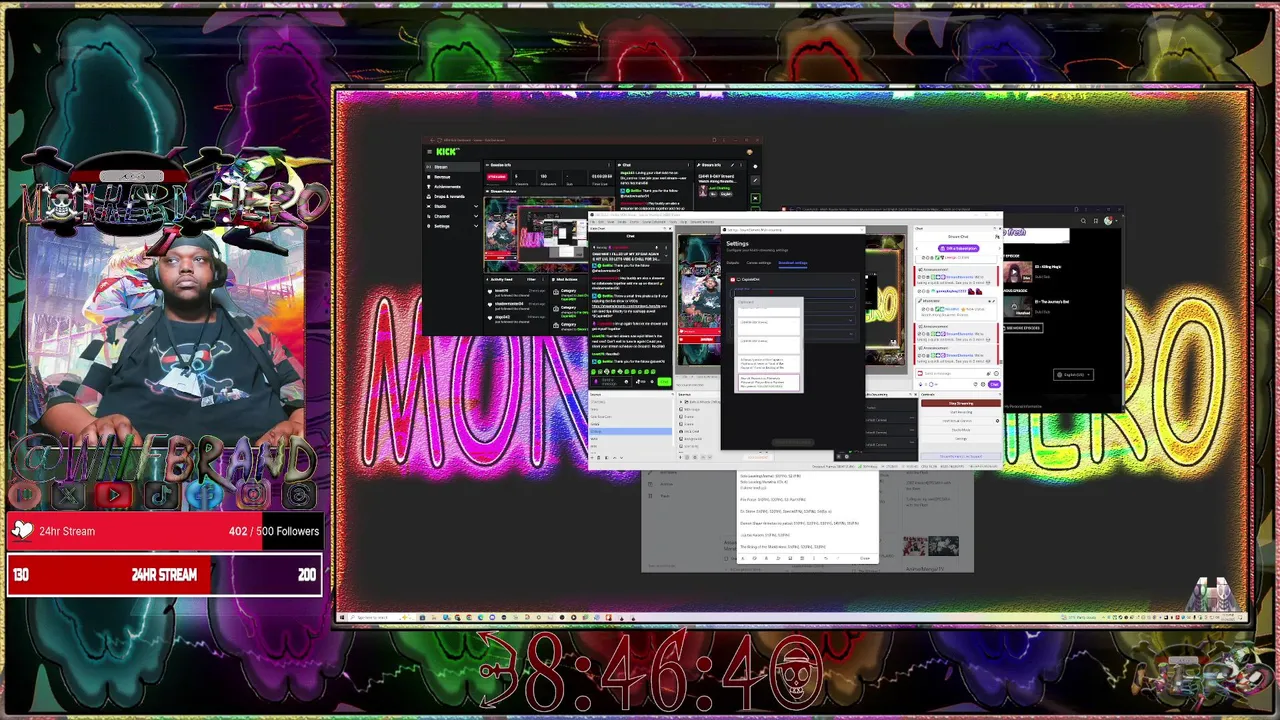Click the purple Chat send button
The height and width of the screenshot is (720, 1280).
pos(994,384)
